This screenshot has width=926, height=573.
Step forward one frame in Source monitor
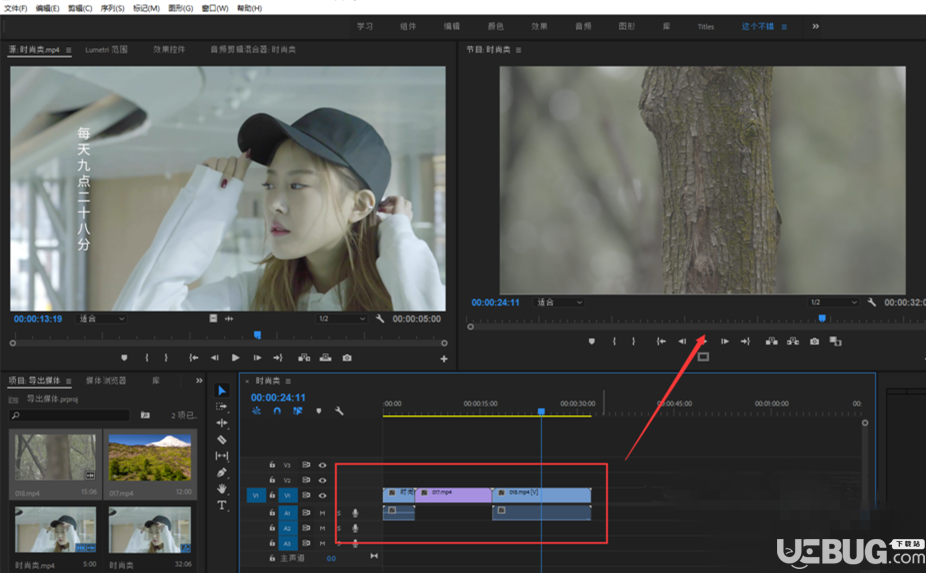pyautogui.click(x=257, y=357)
